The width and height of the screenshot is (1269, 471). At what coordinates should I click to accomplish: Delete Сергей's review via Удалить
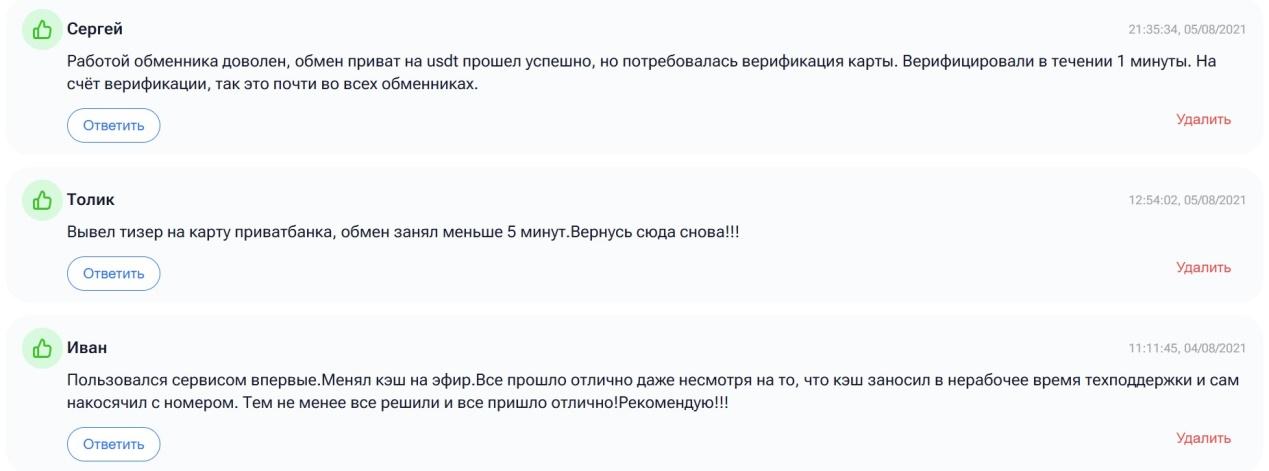point(1203,119)
